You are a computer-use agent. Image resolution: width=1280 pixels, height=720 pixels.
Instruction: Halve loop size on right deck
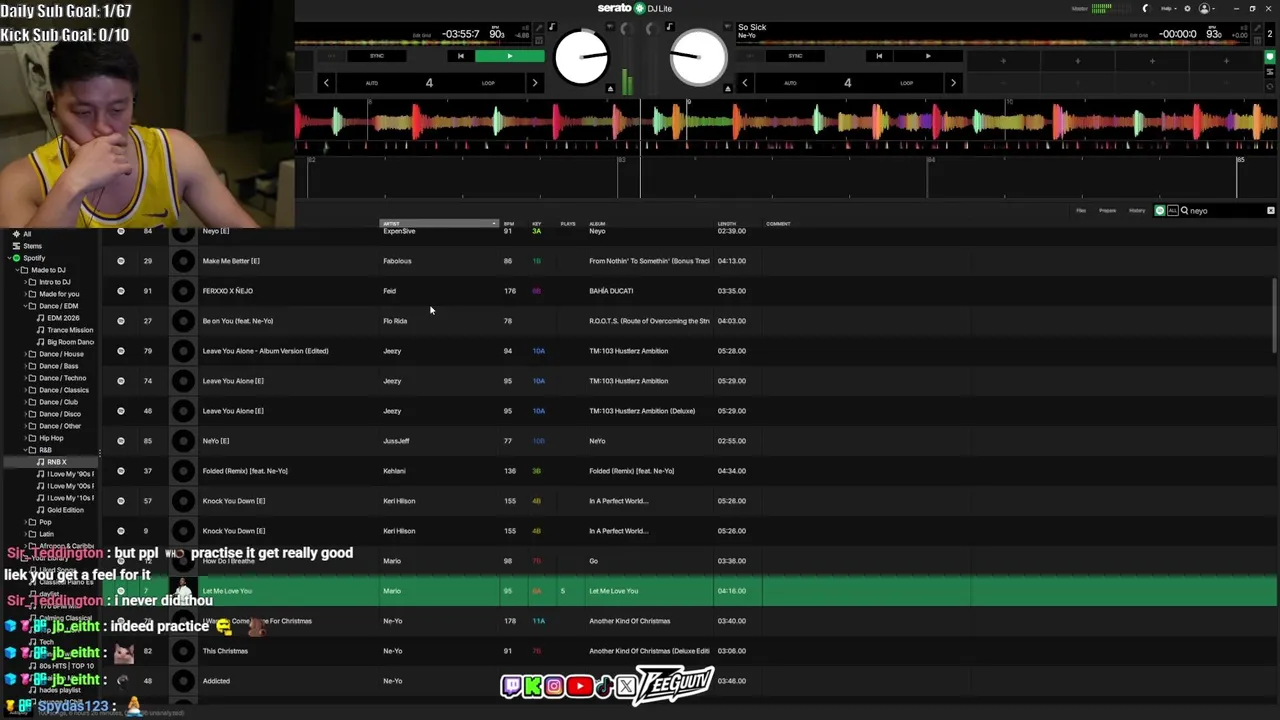pos(744,83)
